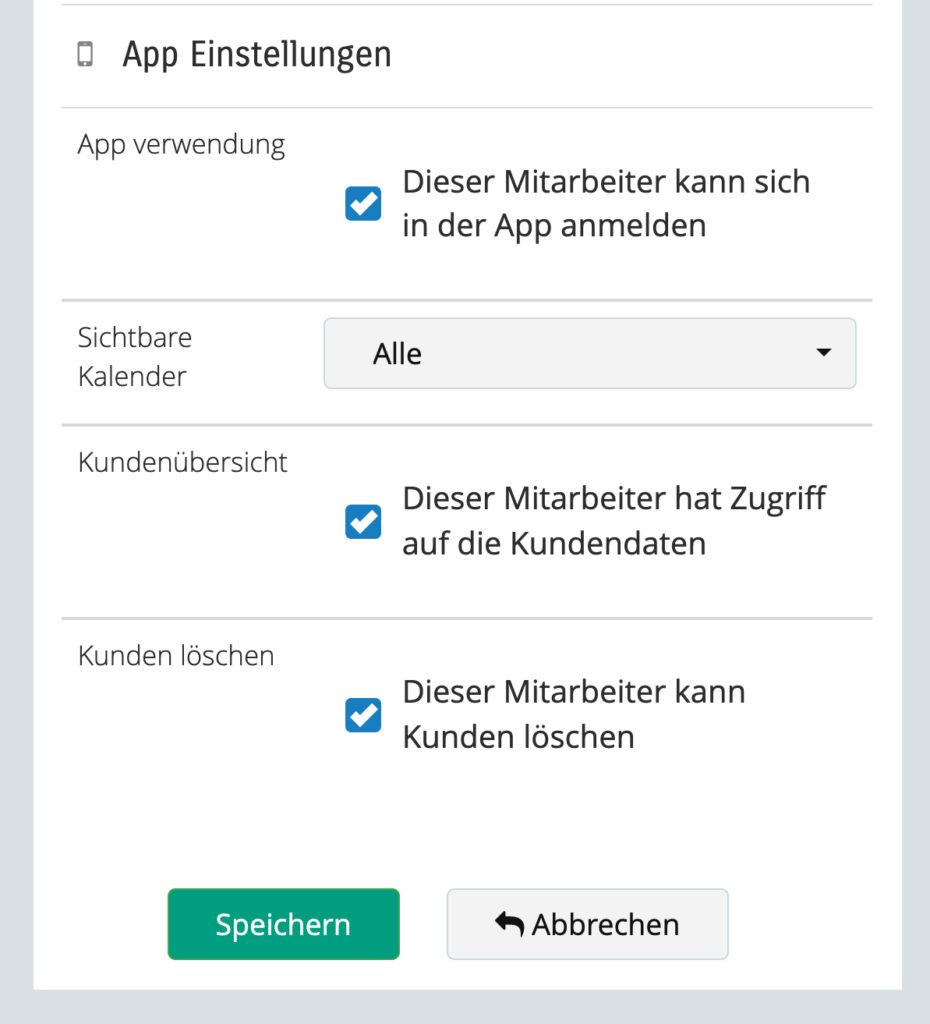This screenshot has width=930, height=1024.
Task: Click the reply arrow icon on Abbrechen
Action: [509, 924]
